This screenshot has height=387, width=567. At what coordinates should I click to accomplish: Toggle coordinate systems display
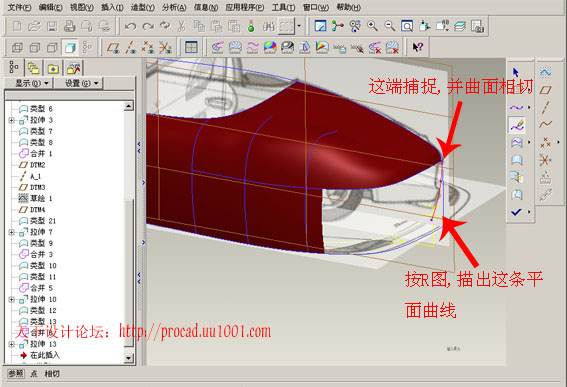(165, 47)
